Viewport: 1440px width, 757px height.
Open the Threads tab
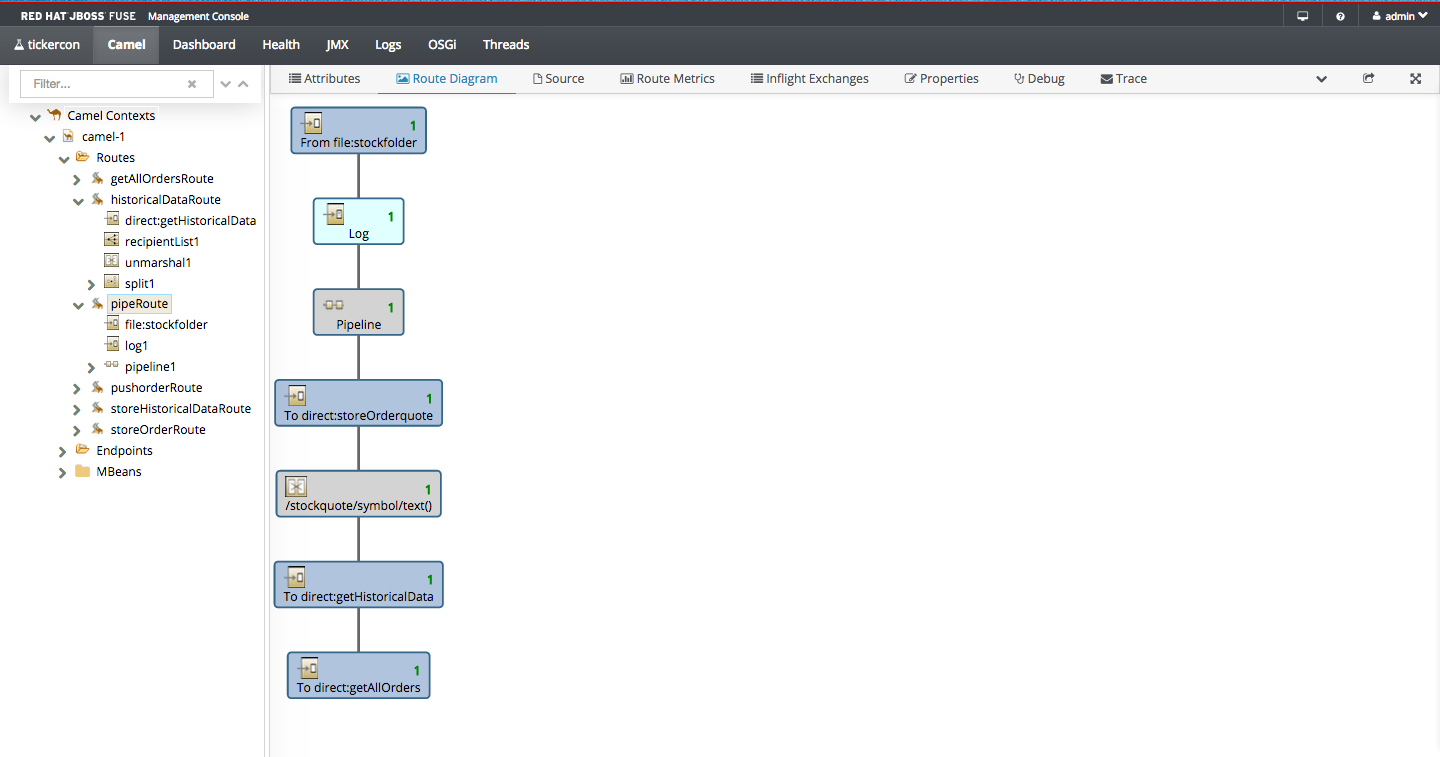click(x=506, y=44)
